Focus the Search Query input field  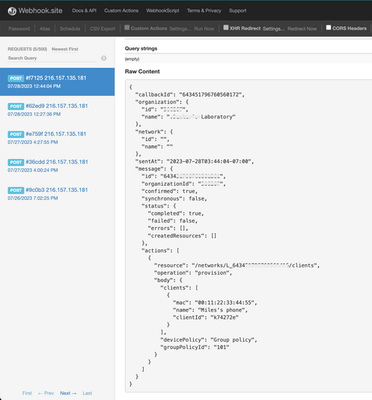click(x=52, y=58)
